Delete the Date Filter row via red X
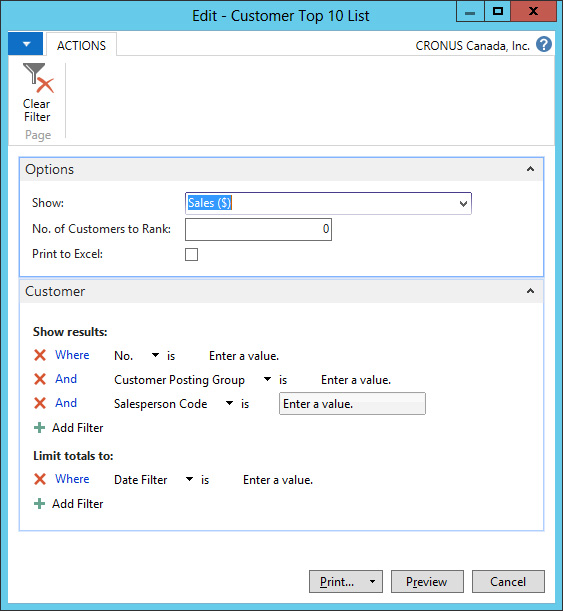Viewport: 564px width, 612px height. click(40, 479)
